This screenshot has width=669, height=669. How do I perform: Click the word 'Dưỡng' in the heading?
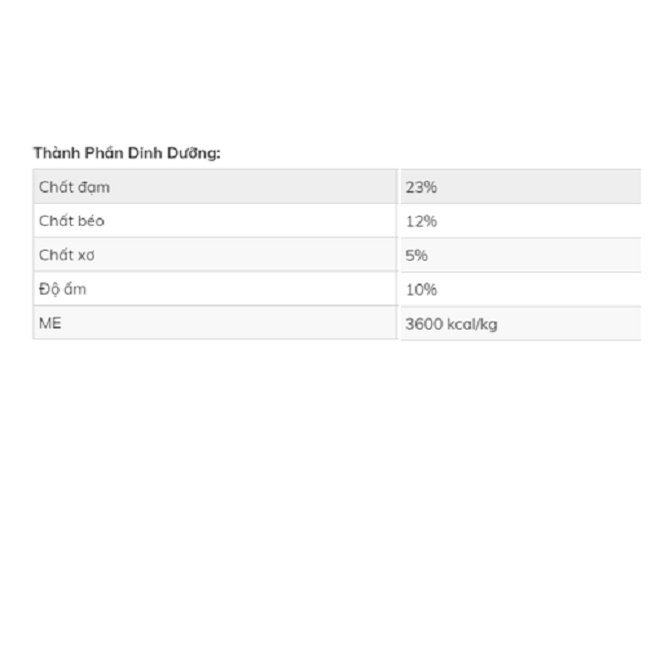click(x=193, y=153)
